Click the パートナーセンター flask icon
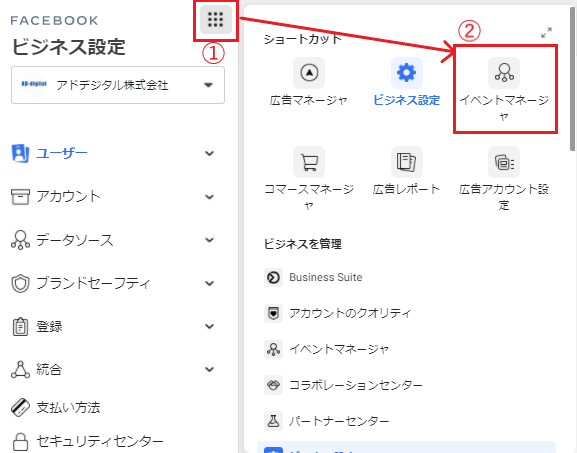The width and height of the screenshot is (577, 453). click(273, 421)
